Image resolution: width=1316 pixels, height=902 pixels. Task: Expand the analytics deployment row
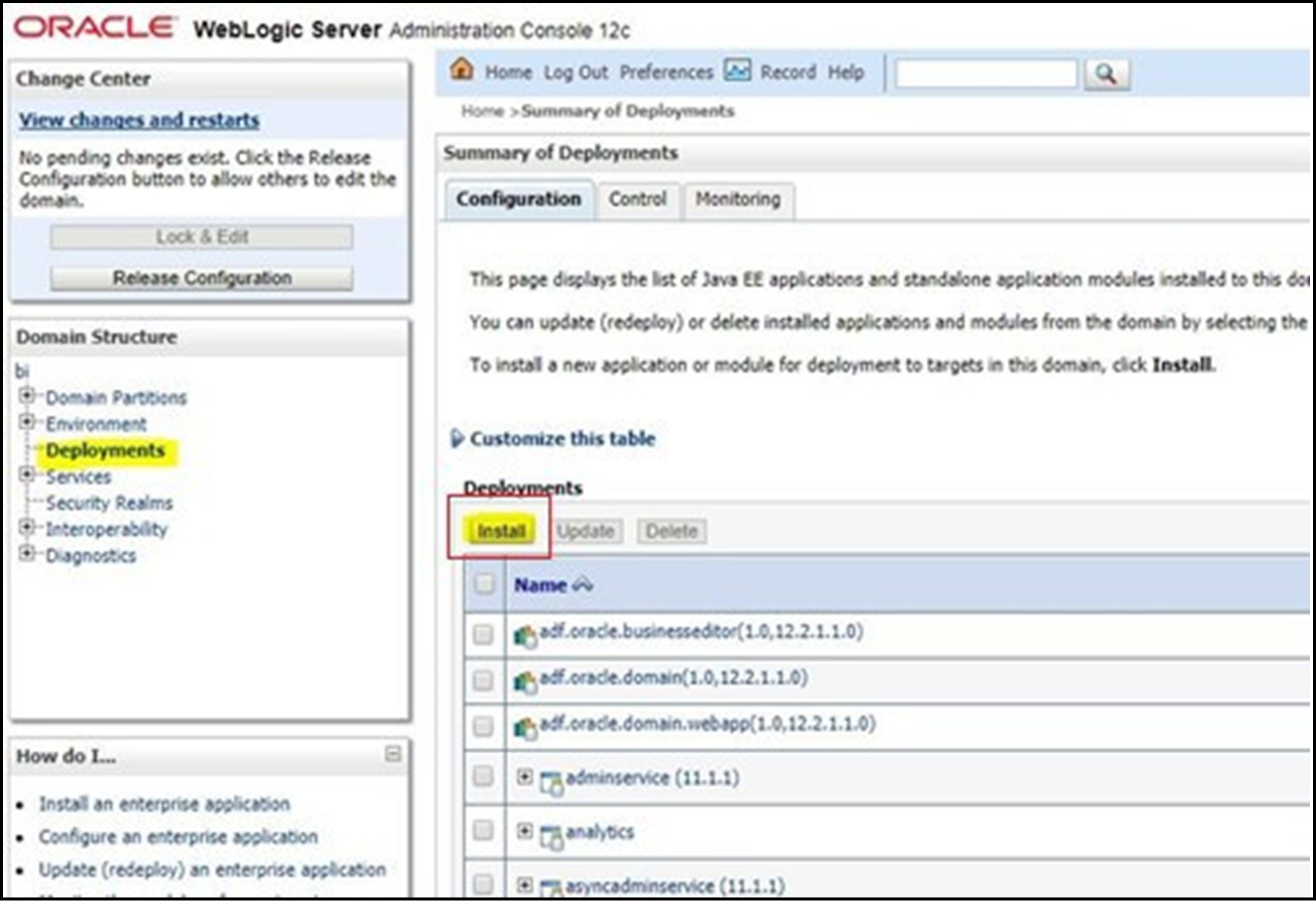525,831
